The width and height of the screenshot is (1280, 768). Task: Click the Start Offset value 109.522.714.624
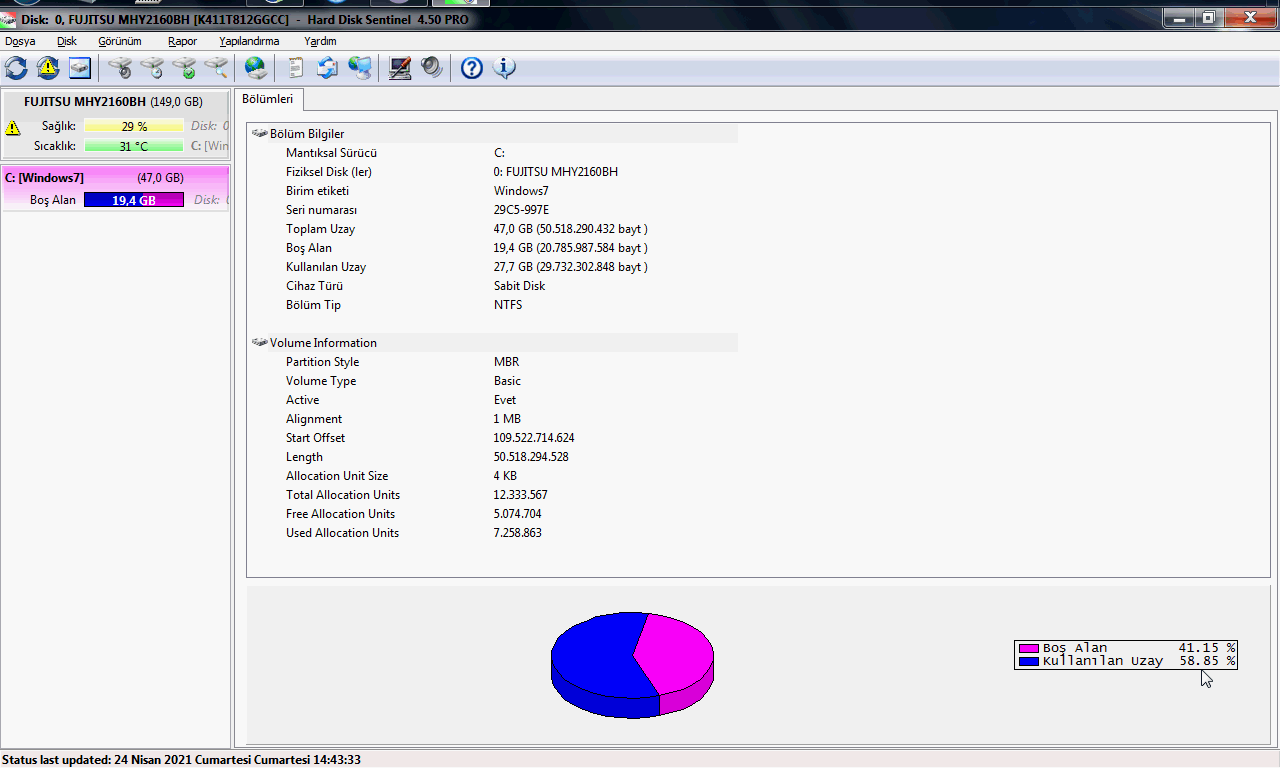tap(534, 438)
